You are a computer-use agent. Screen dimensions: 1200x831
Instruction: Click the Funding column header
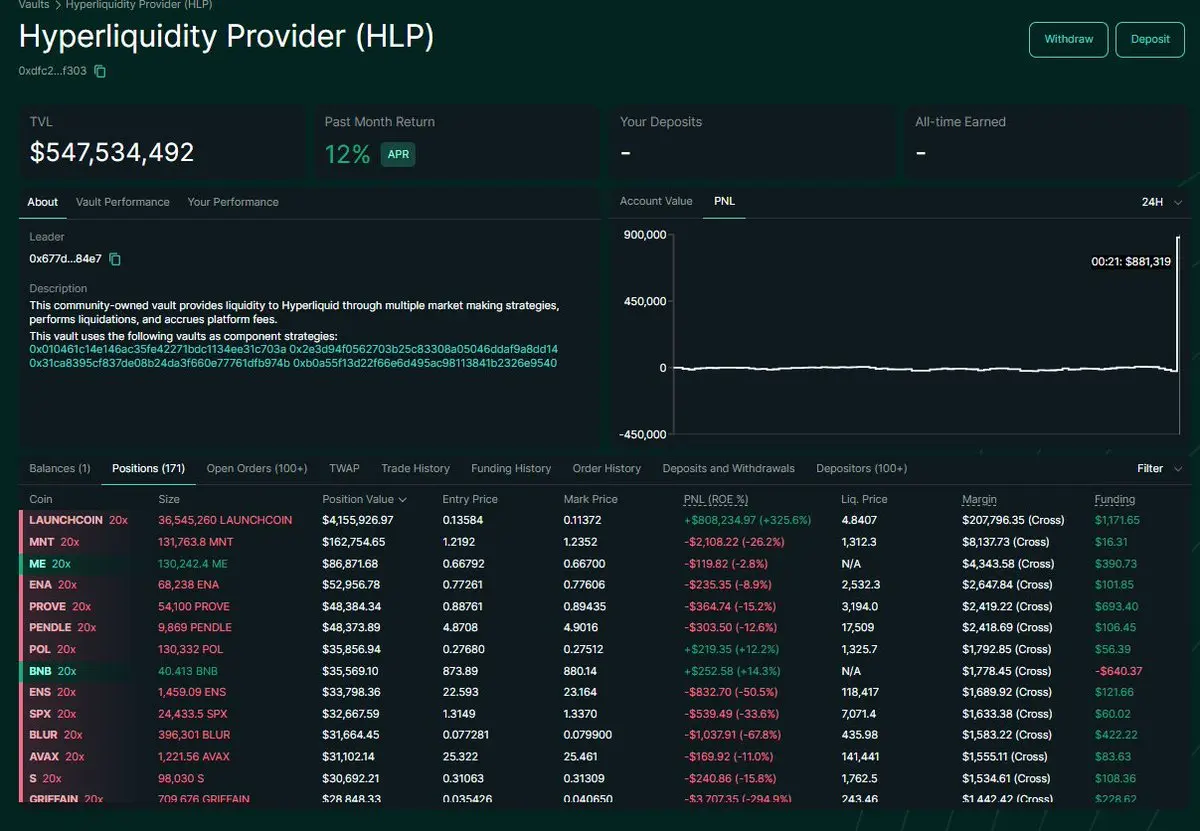pos(1115,499)
